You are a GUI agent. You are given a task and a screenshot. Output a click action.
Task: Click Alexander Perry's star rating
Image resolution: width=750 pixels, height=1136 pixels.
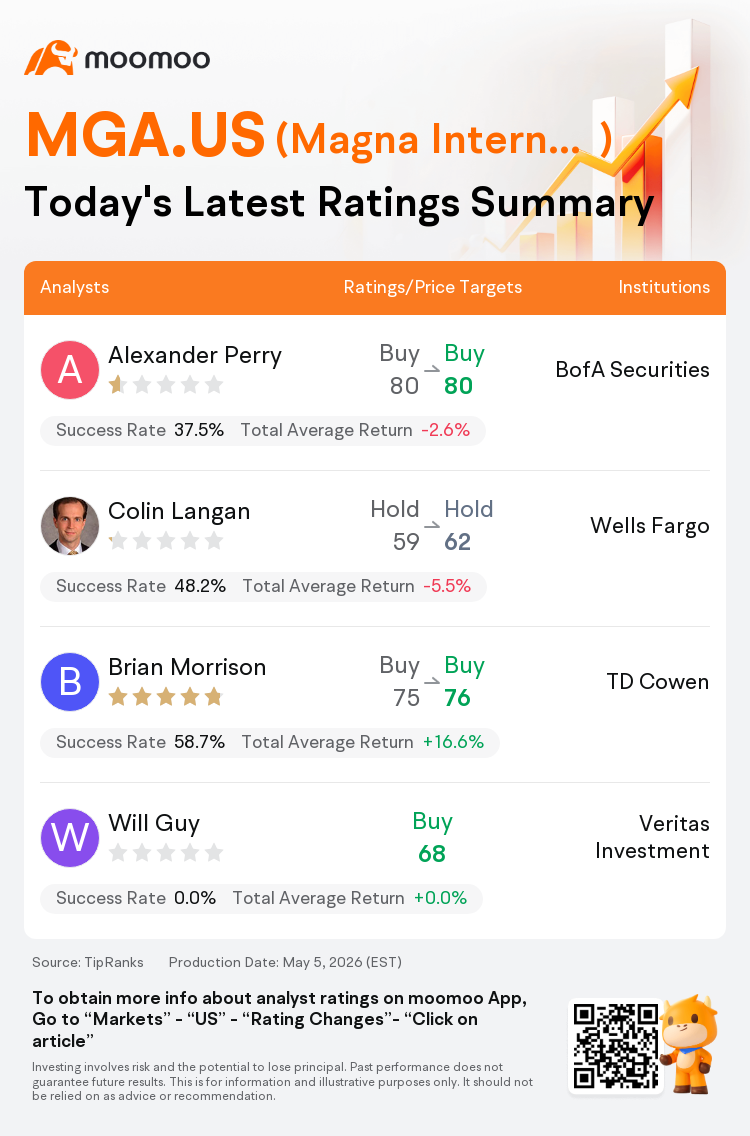[x=165, y=385]
